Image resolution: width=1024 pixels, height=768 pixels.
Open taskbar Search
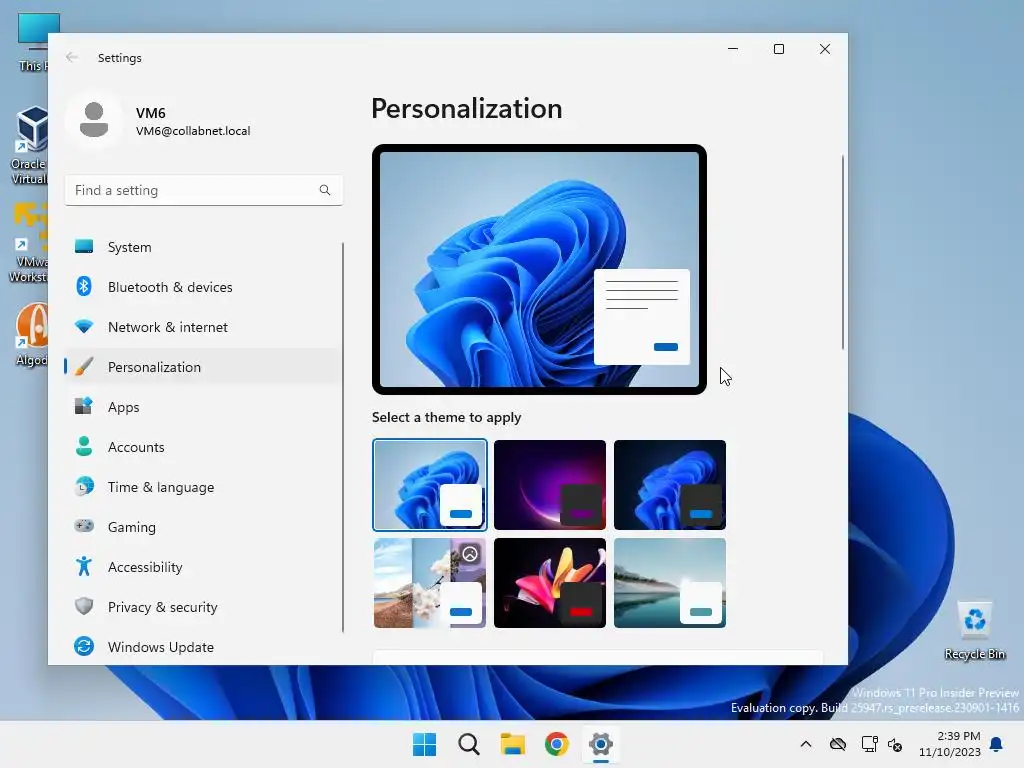coord(469,744)
